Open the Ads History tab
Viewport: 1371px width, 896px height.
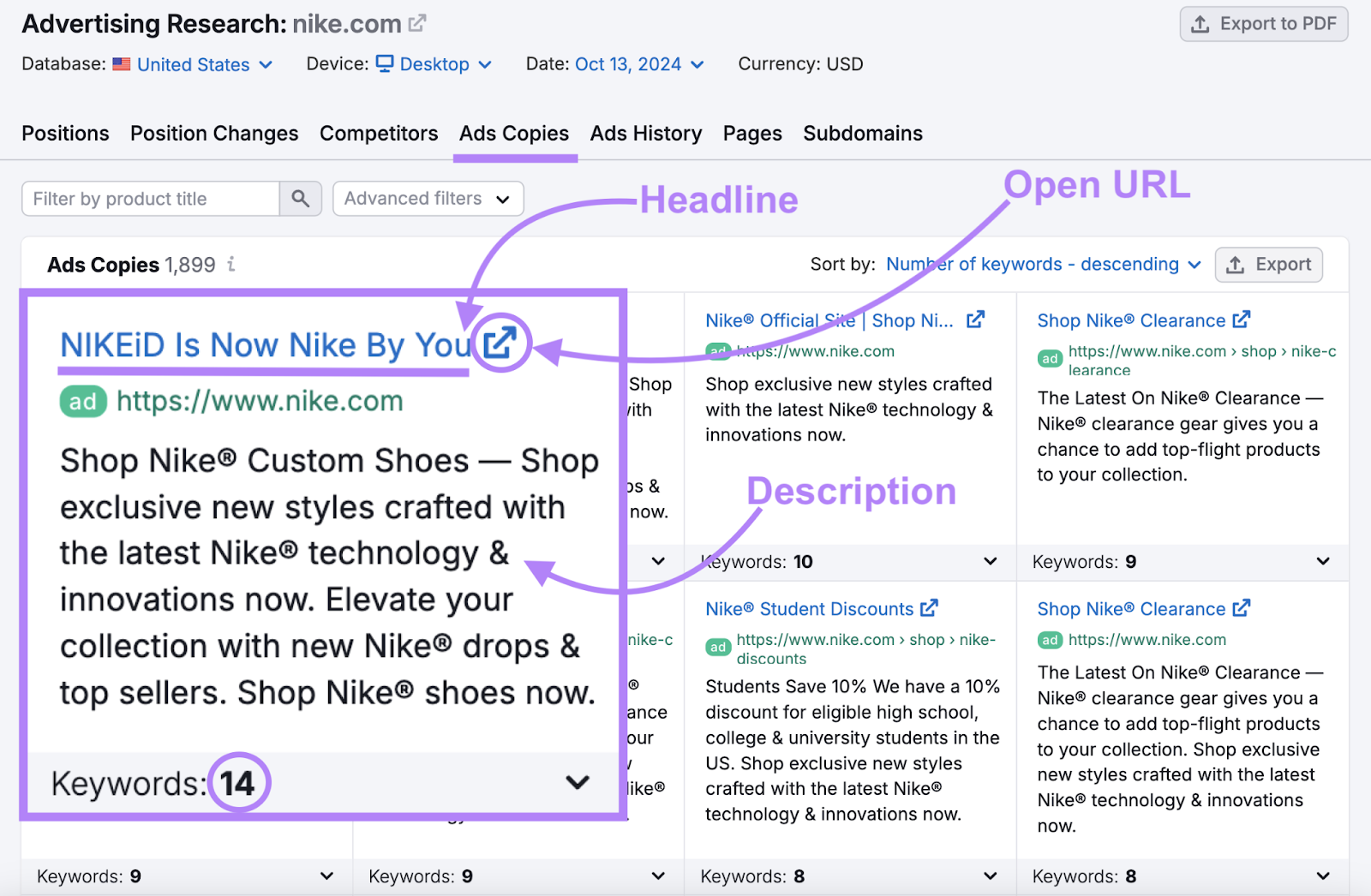646,134
